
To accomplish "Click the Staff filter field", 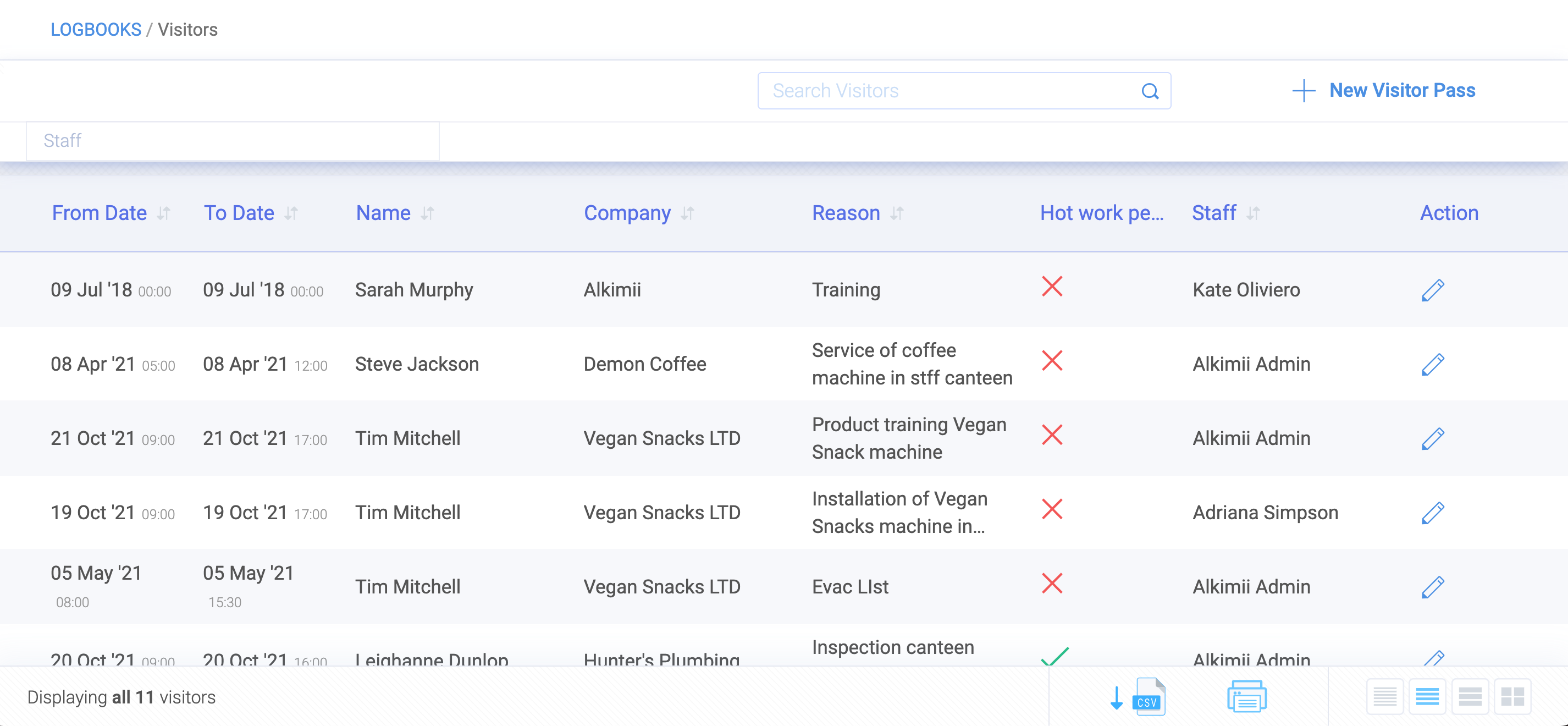I will tap(233, 141).
